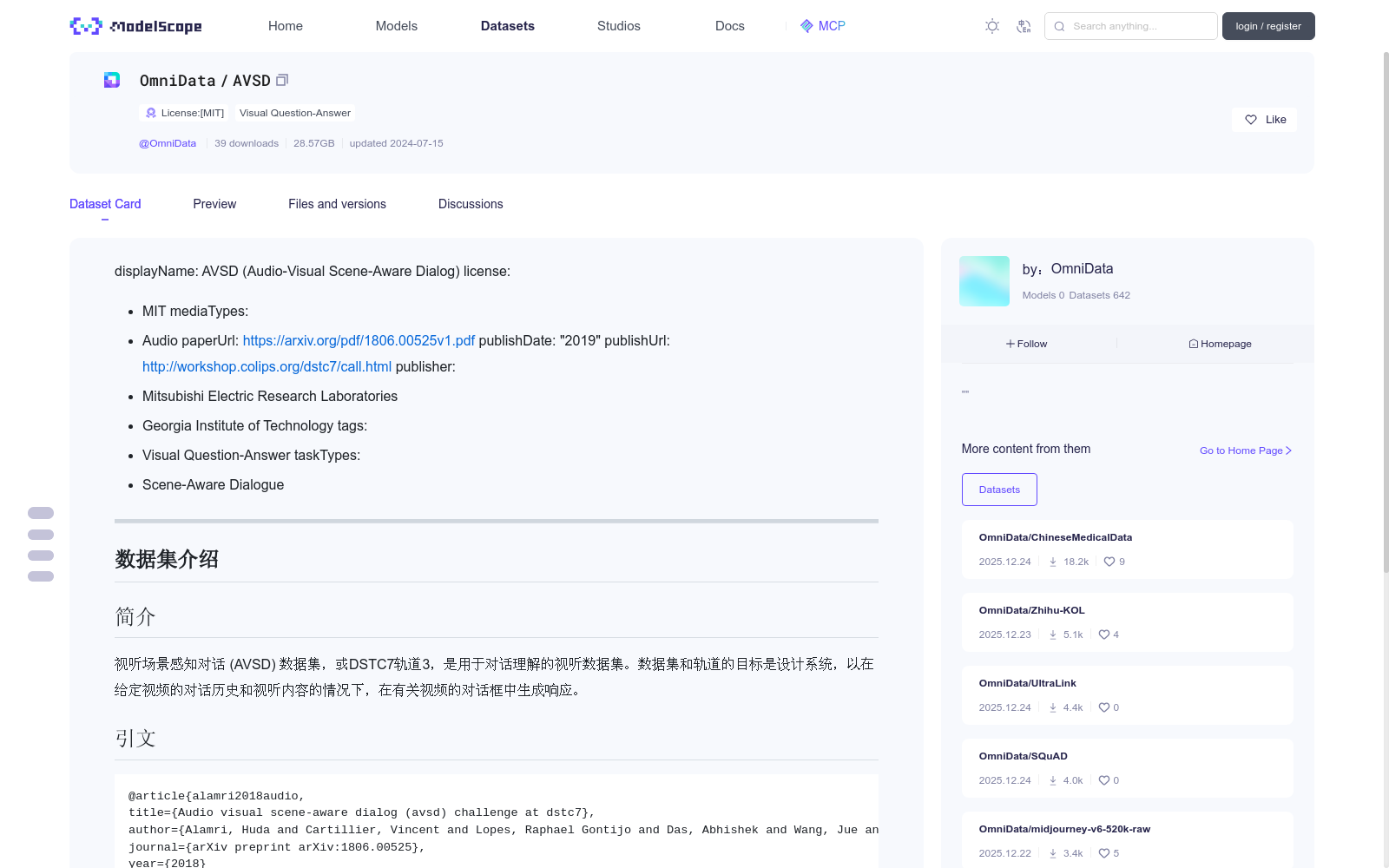Open the OmniData profile avatar thumbnail
The height and width of the screenshot is (868, 1389).
(x=984, y=281)
